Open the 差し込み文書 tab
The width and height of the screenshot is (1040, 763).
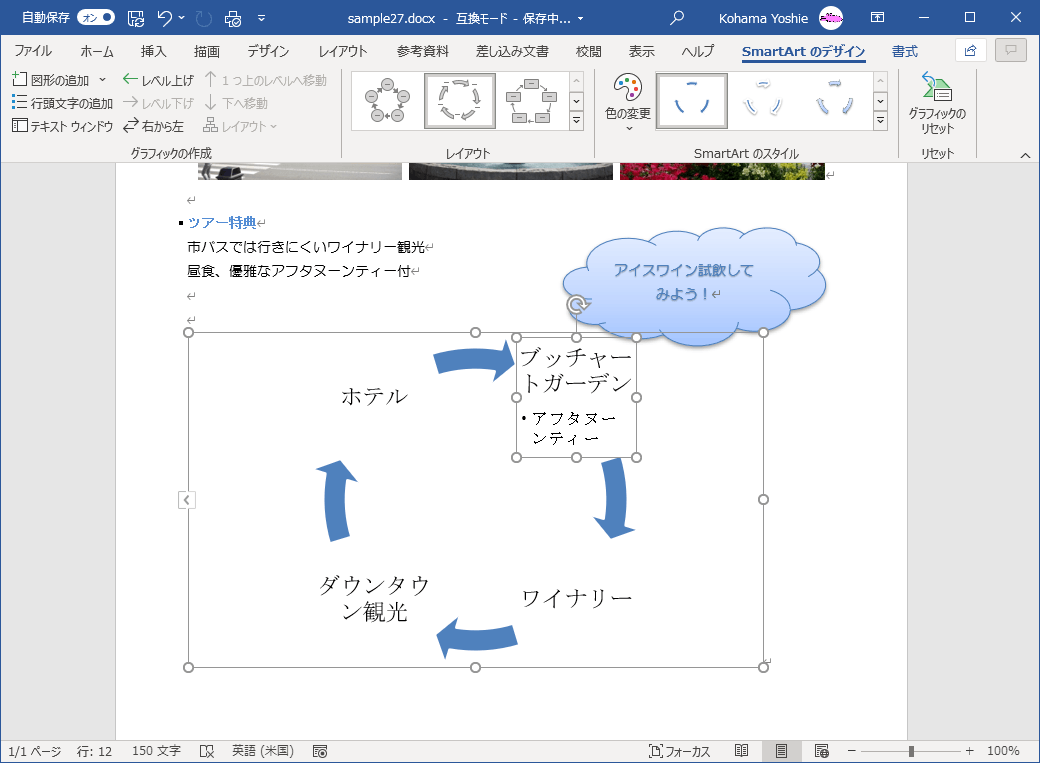point(512,51)
